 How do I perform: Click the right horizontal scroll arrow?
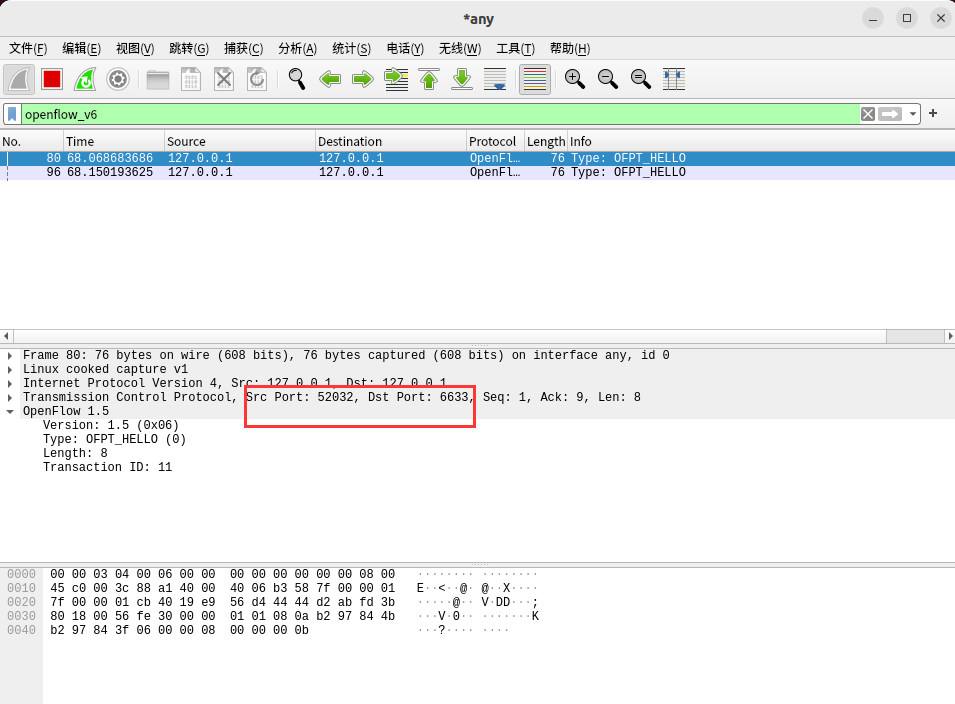click(950, 336)
